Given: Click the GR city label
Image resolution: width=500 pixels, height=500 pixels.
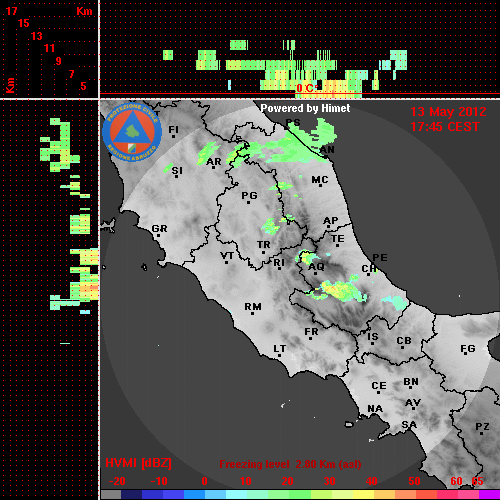Looking at the screenshot, I should pyautogui.click(x=159, y=229).
